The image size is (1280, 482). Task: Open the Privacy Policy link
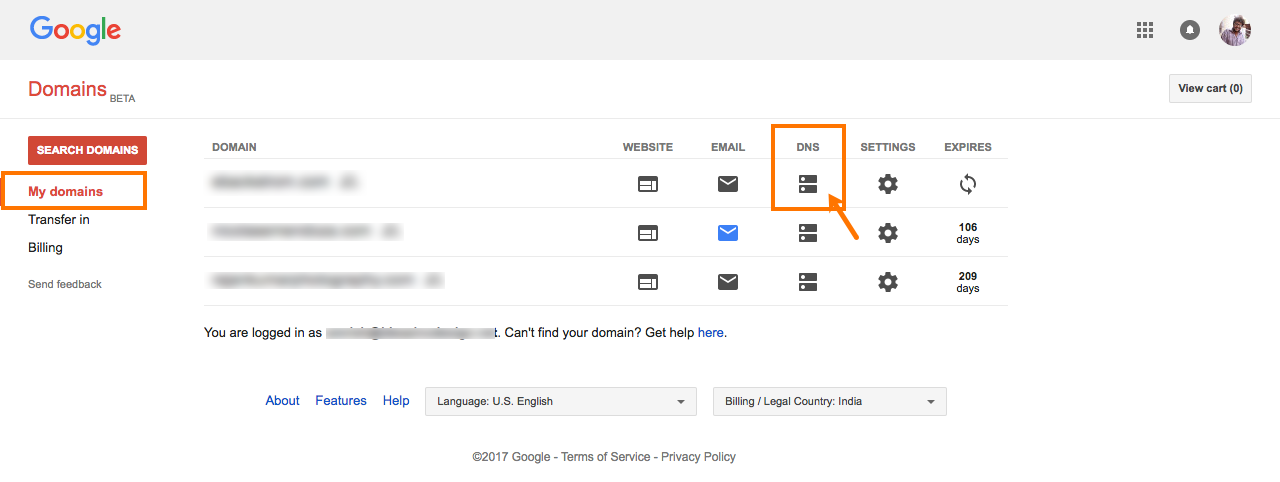pos(698,457)
